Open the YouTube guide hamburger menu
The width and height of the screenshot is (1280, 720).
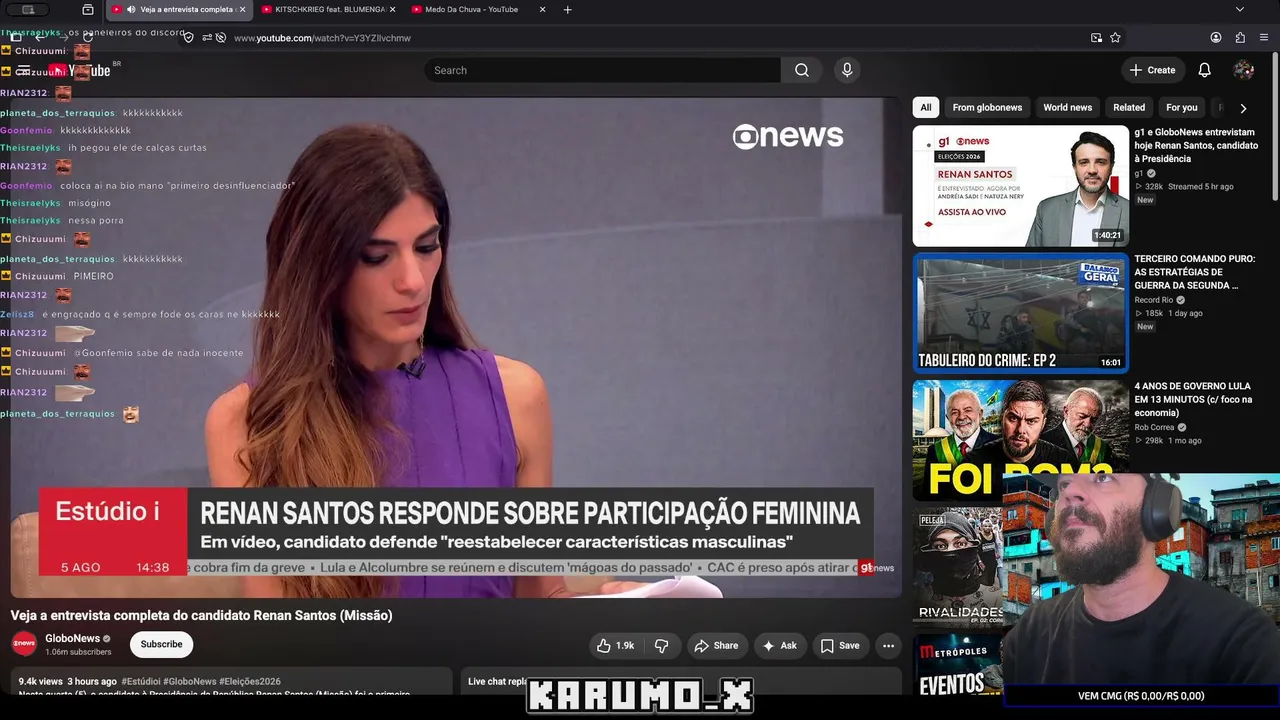(24, 70)
